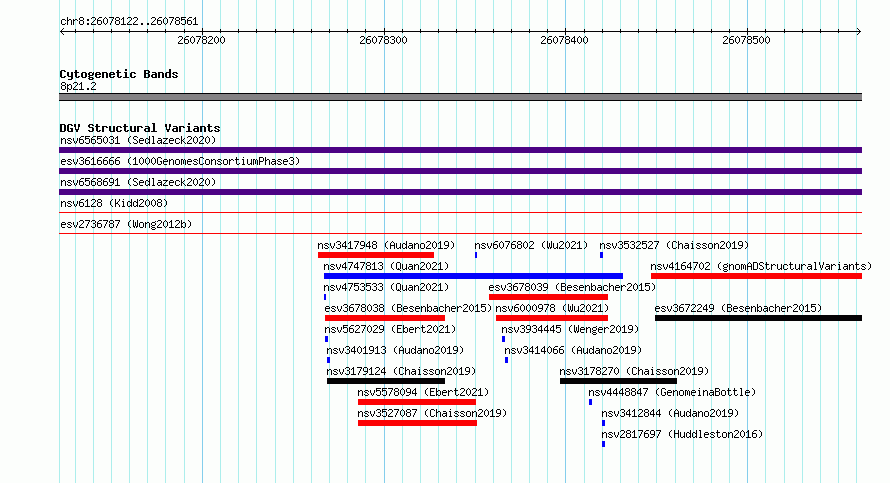Click the 26078200 ruler position label

pos(201,40)
